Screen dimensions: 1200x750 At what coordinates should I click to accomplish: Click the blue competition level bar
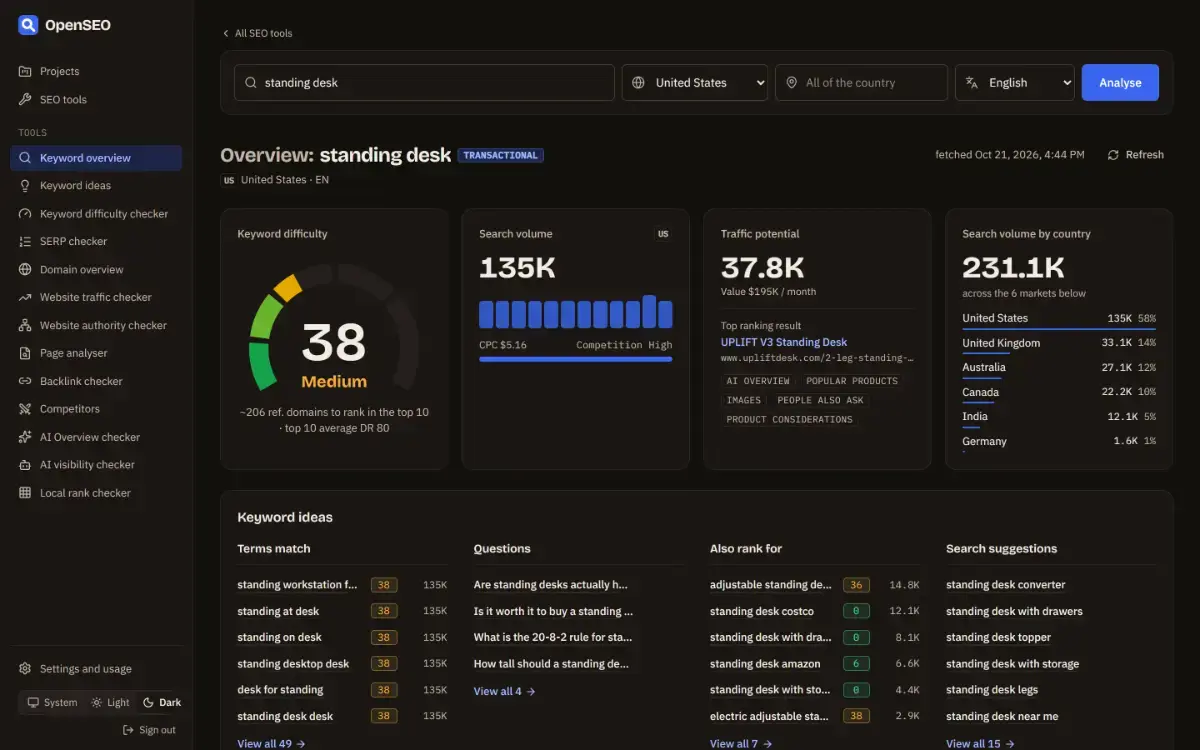[x=576, y=358]
